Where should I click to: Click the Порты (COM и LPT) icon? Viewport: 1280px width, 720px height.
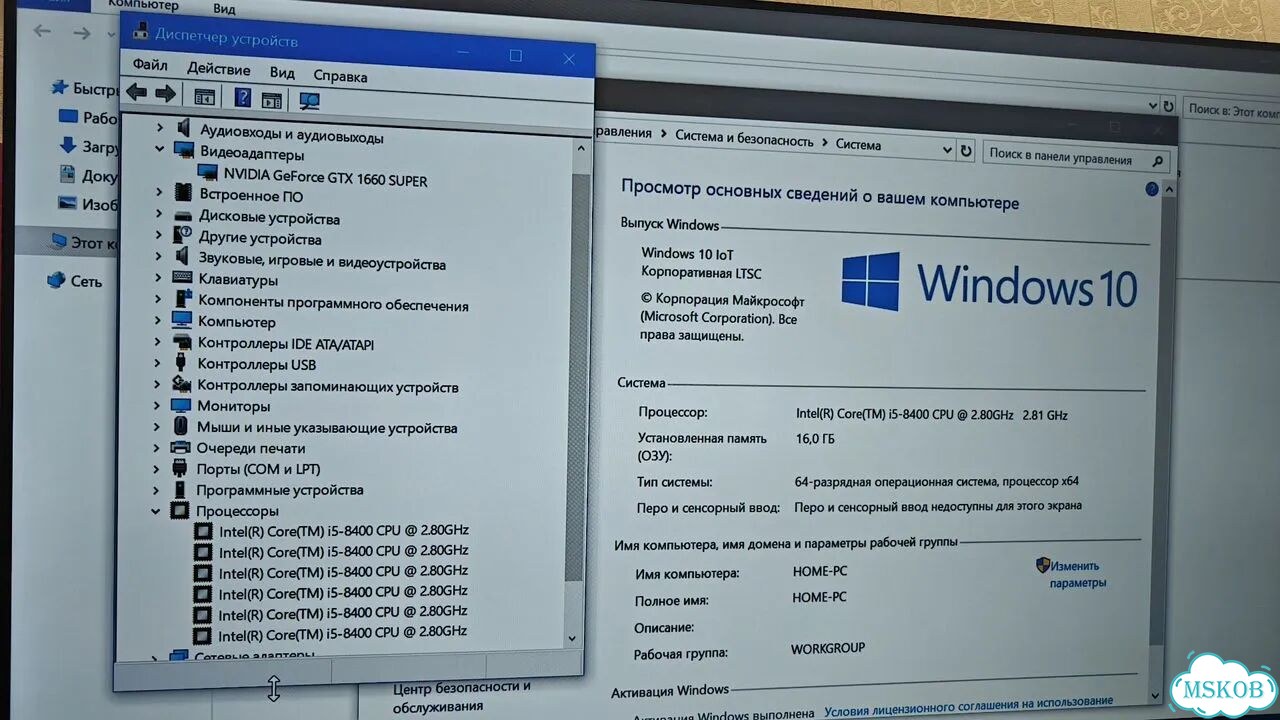pyautogui.click(x=179, y=468)
